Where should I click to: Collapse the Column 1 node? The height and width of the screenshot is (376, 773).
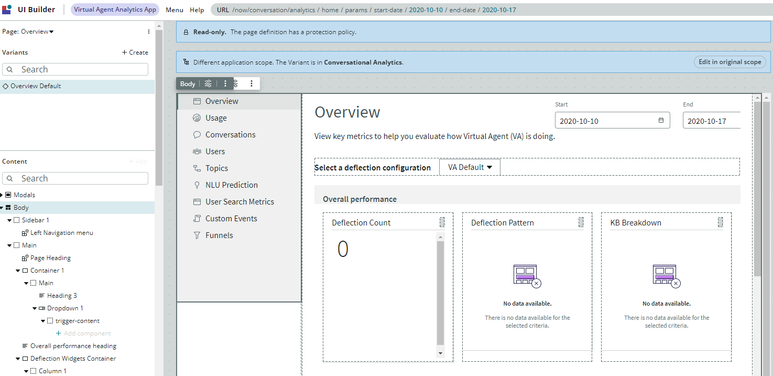tap(26, 371)
